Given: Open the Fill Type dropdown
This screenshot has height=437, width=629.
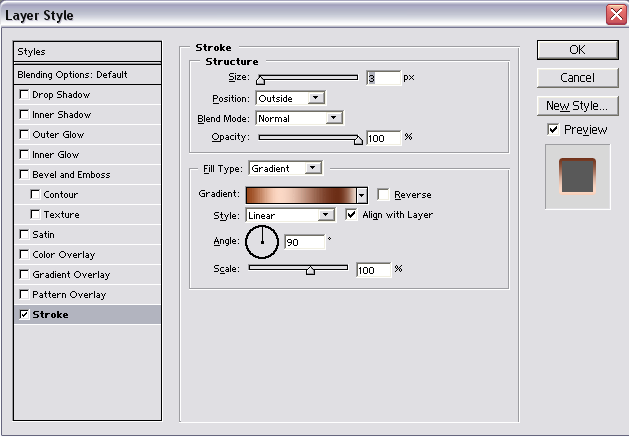Looking at the screenshot, I should tap(285, 168).
